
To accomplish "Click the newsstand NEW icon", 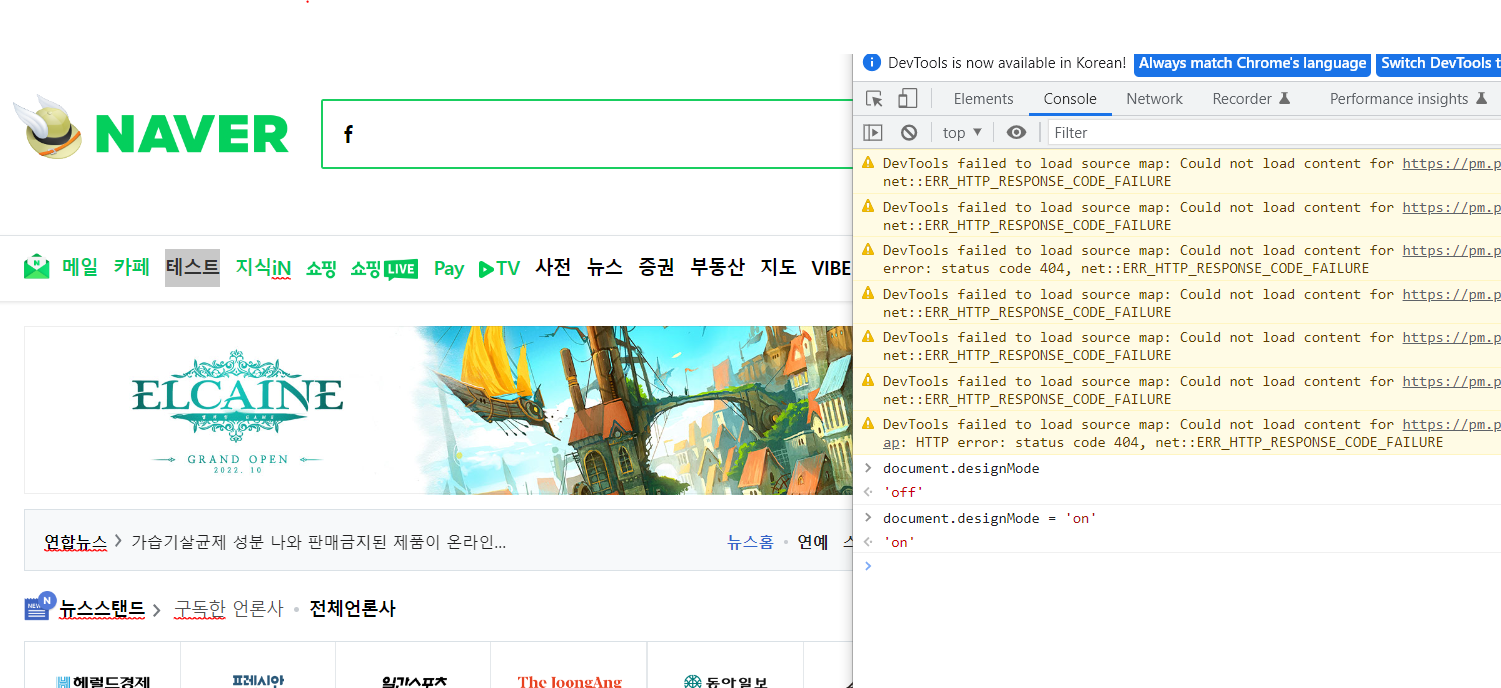I will 39,606.
